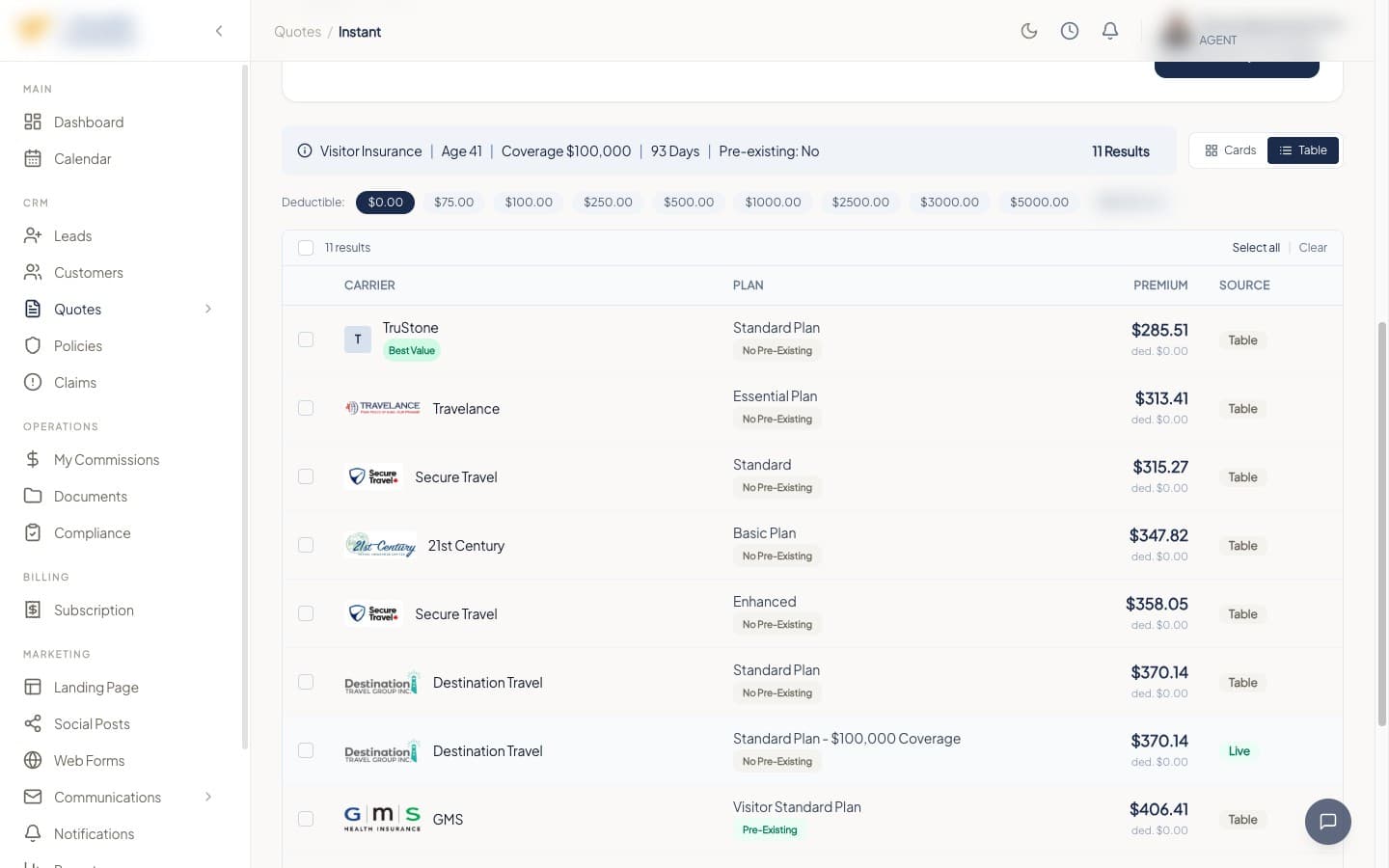Check the Travelance row checkbox
Viewport: 1389px width, 868px height.
(x=306, y=408)
